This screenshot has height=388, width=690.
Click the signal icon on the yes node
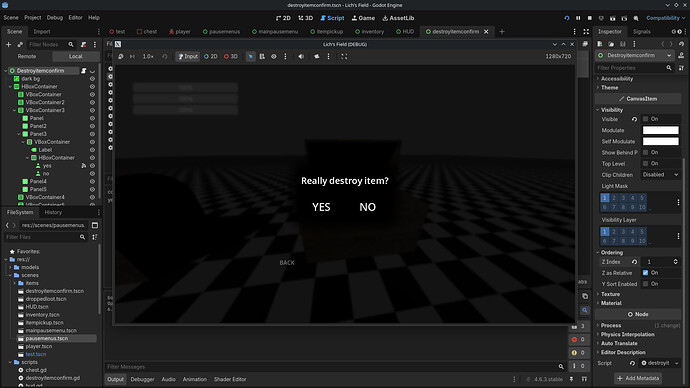84,166
